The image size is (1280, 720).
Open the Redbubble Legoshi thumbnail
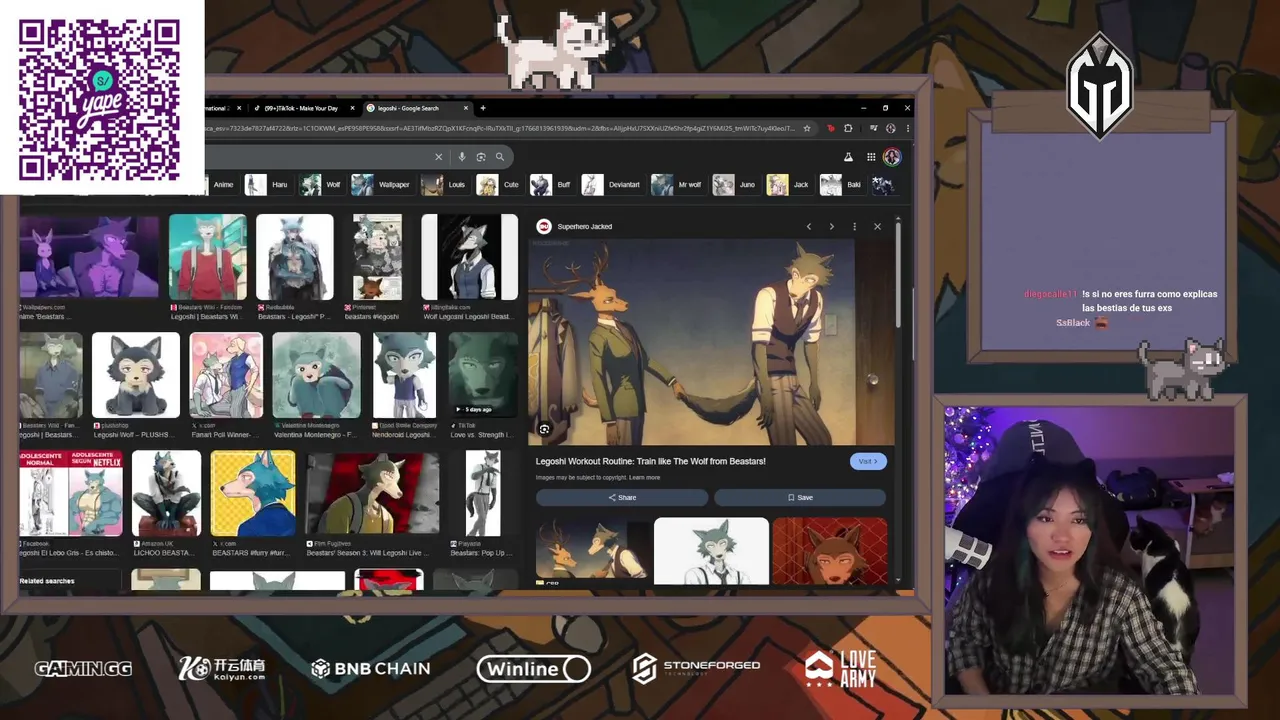(x=294, y=257)
